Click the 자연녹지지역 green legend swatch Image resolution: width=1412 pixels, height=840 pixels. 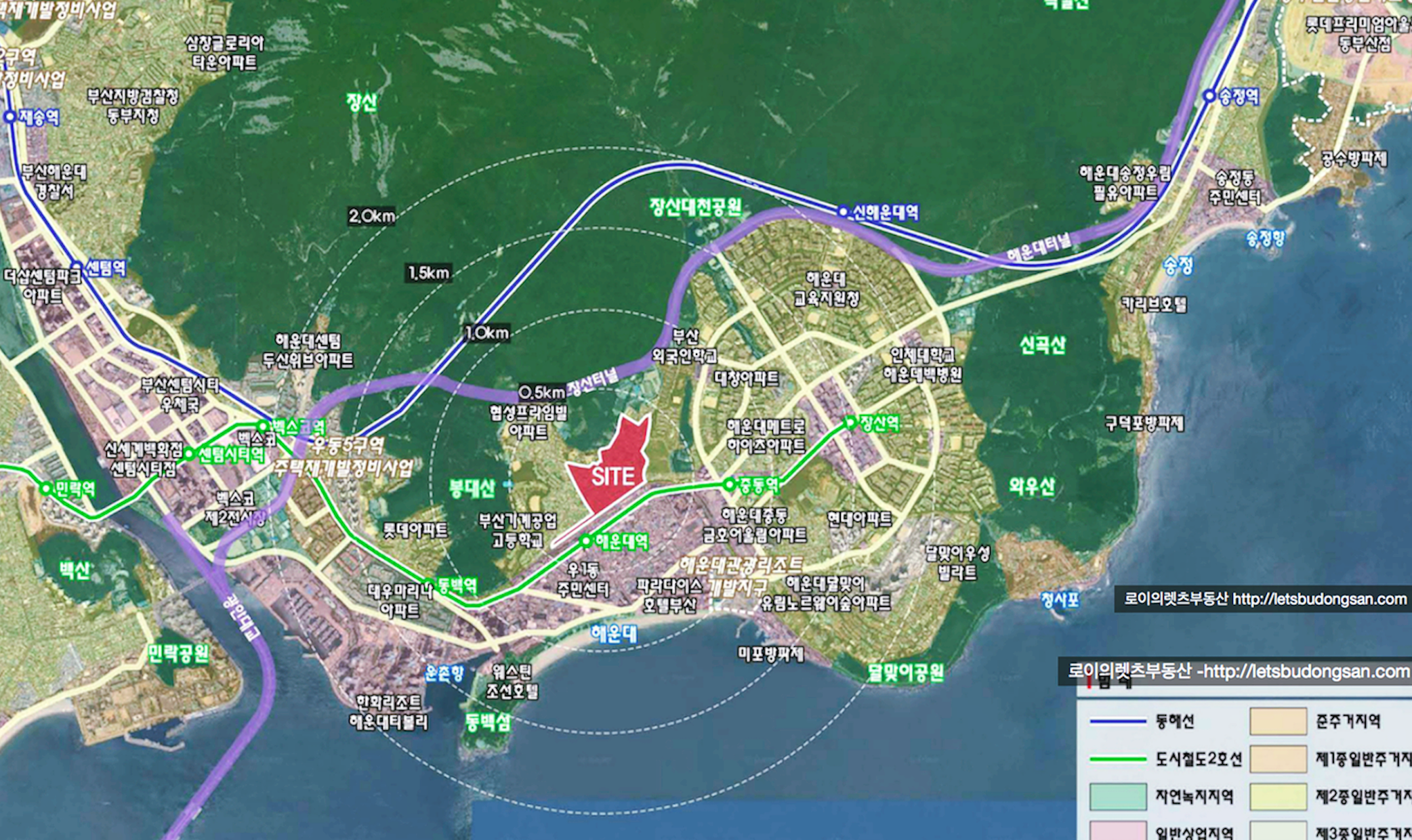click(1118, 797)
